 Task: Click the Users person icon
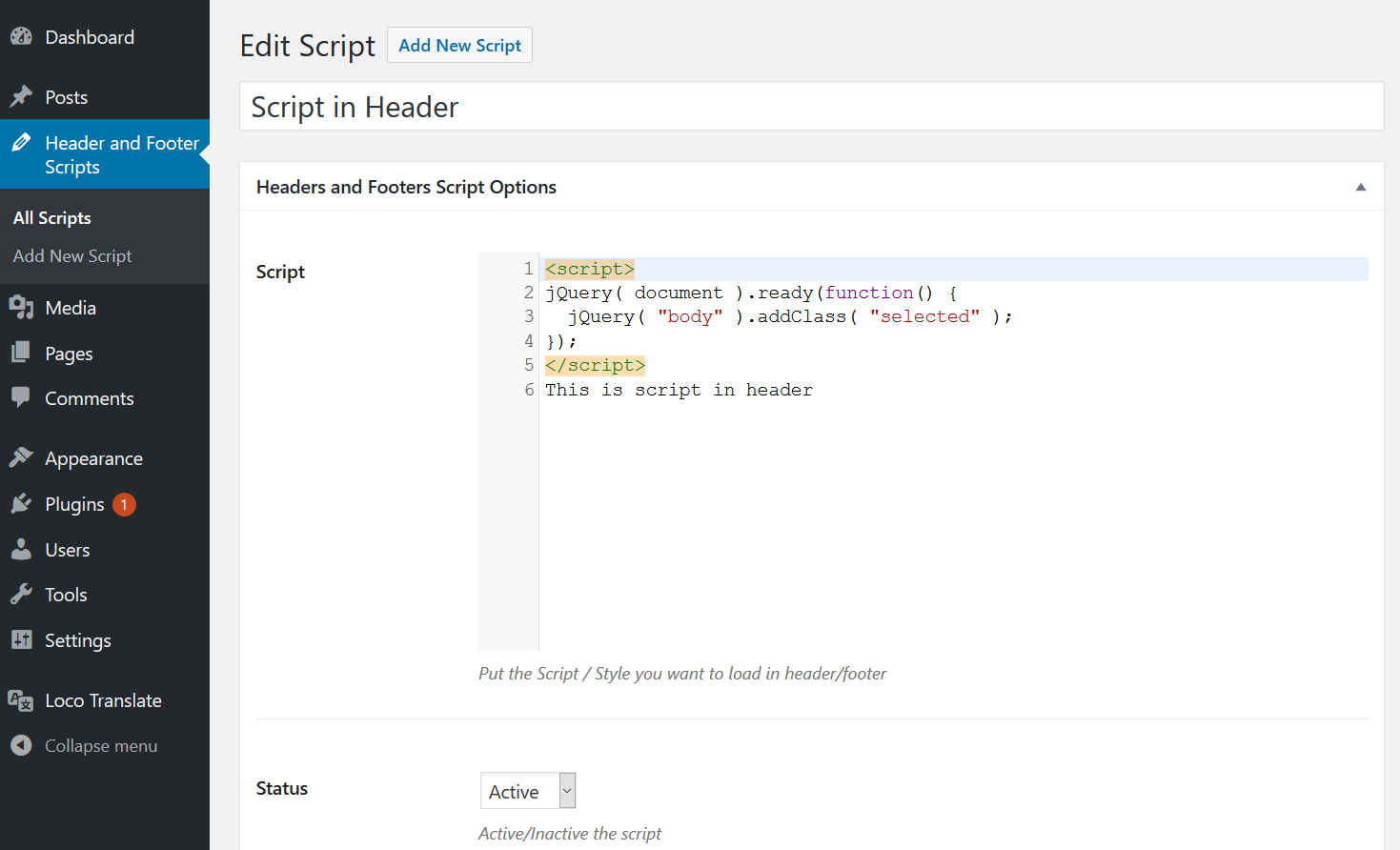pyautogui.click(x=21, y=550)
